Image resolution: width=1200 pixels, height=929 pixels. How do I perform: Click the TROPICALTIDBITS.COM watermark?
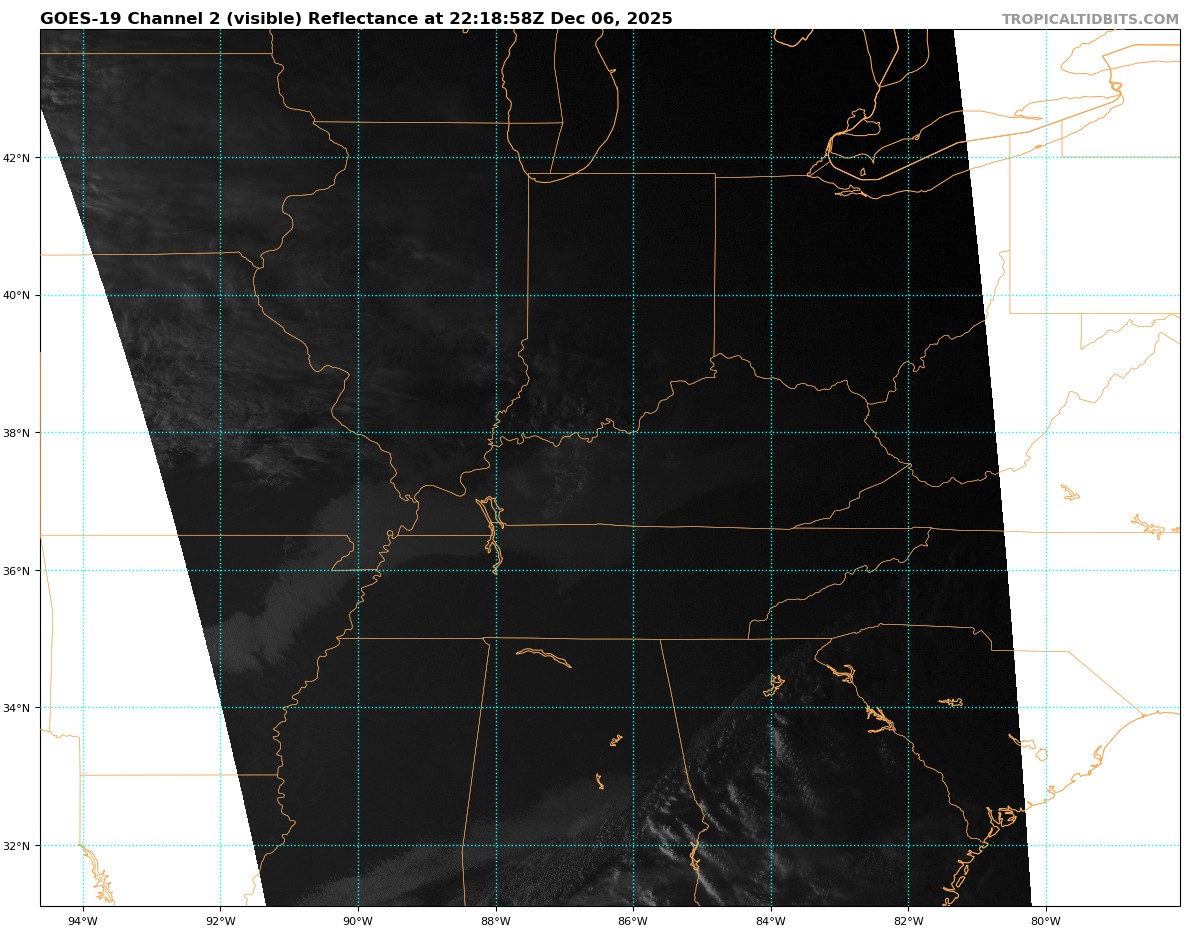(x=1090, y=19)
